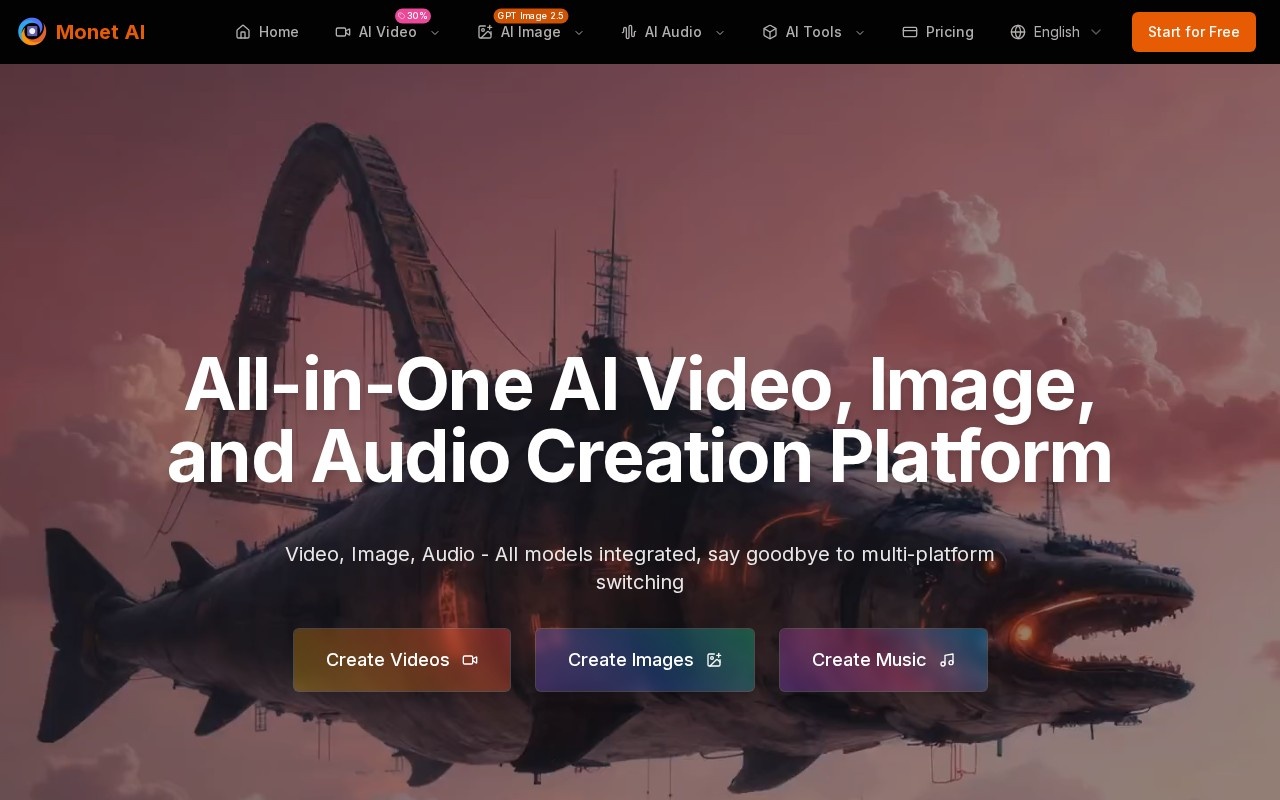Open the AI Audio menu label
This screenshot has width=1280, height=800.
coord(673,32)
